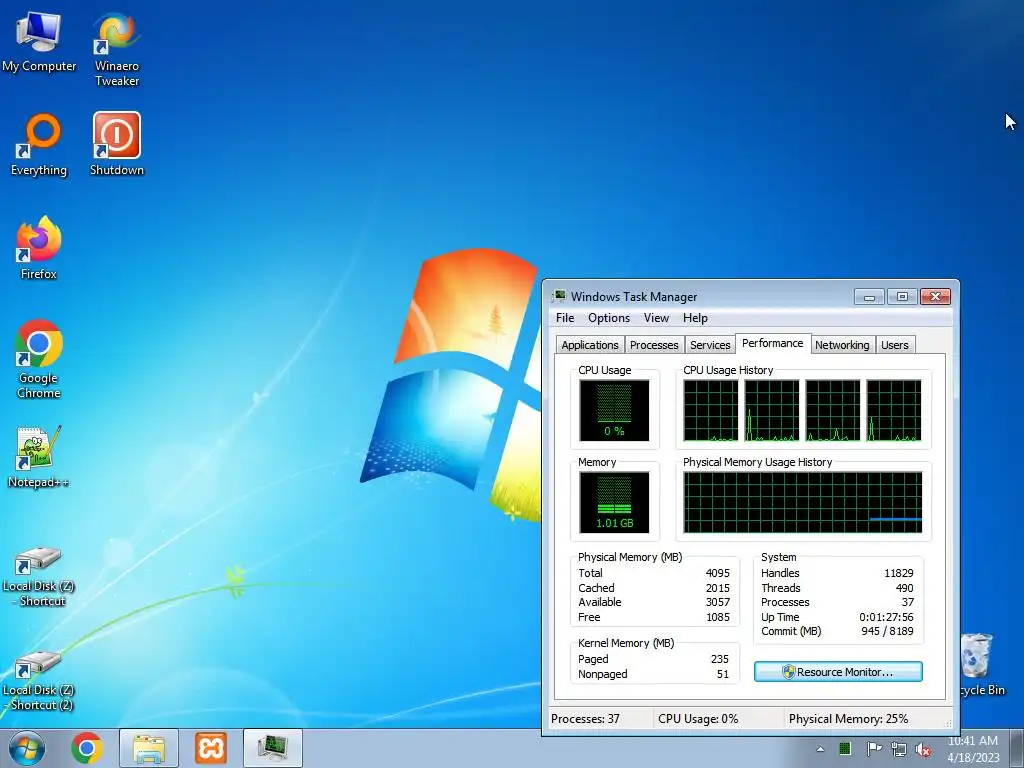Select the Google Chrome desktop icon

(39, 359)
